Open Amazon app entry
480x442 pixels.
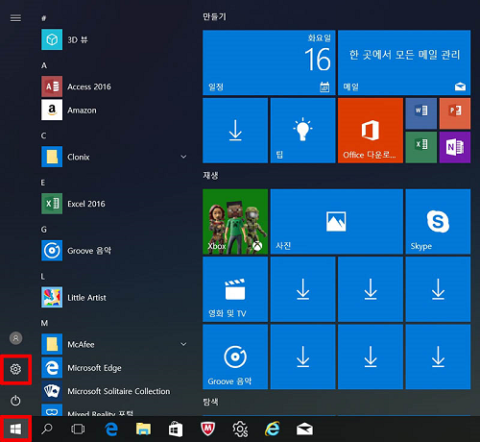(113, 110)
